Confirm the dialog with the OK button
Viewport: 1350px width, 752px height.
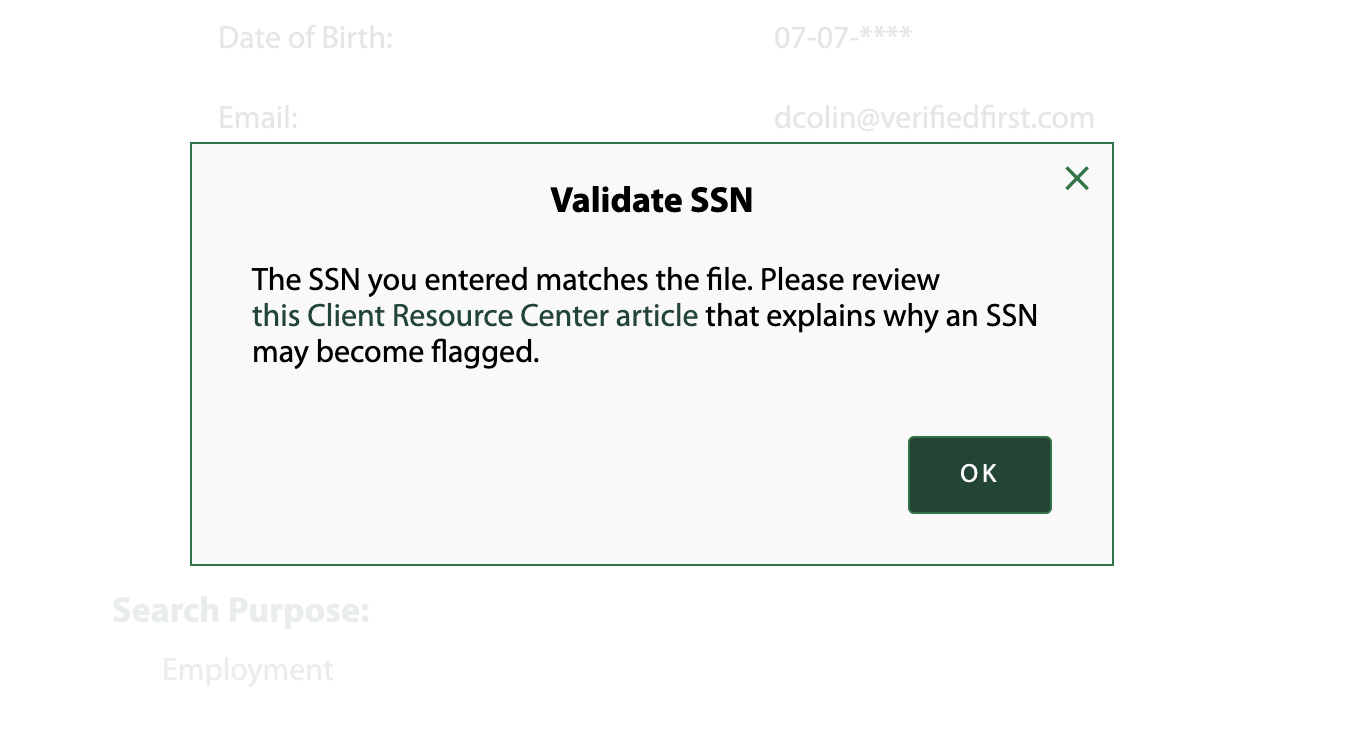[979, 475]
